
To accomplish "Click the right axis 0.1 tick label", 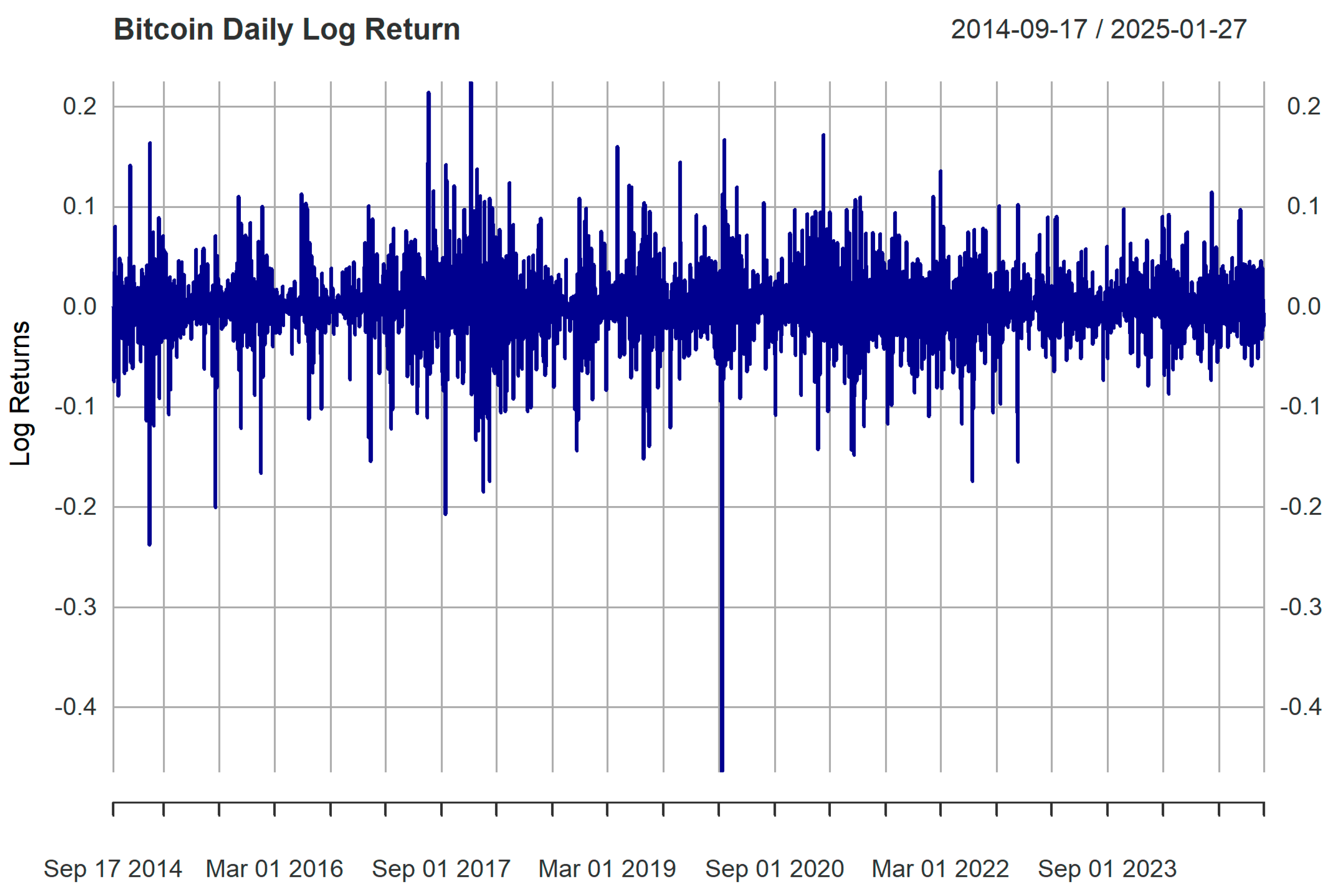I will click(x=1303, y=207).
